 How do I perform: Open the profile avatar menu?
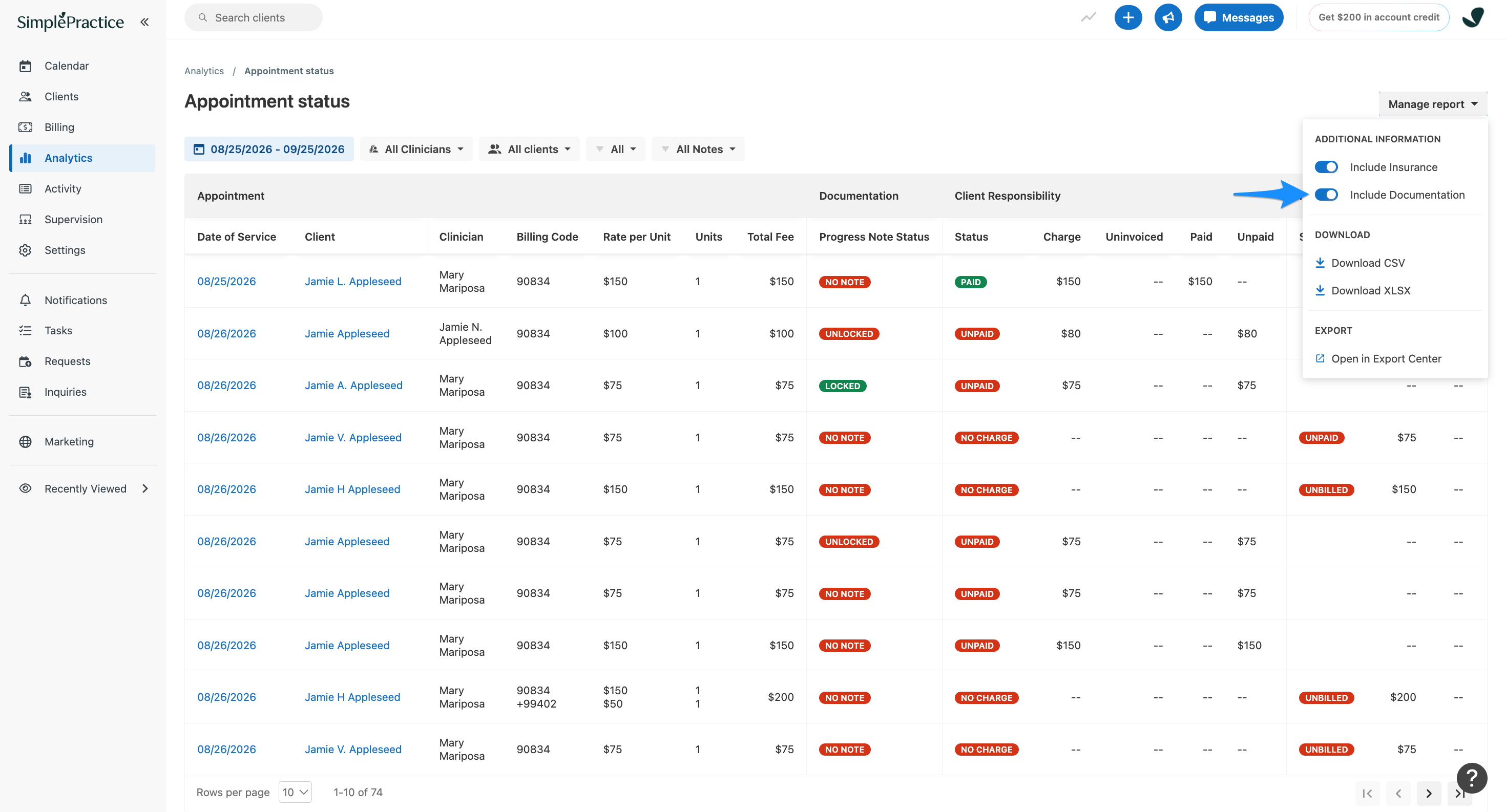coord(1473,17)
